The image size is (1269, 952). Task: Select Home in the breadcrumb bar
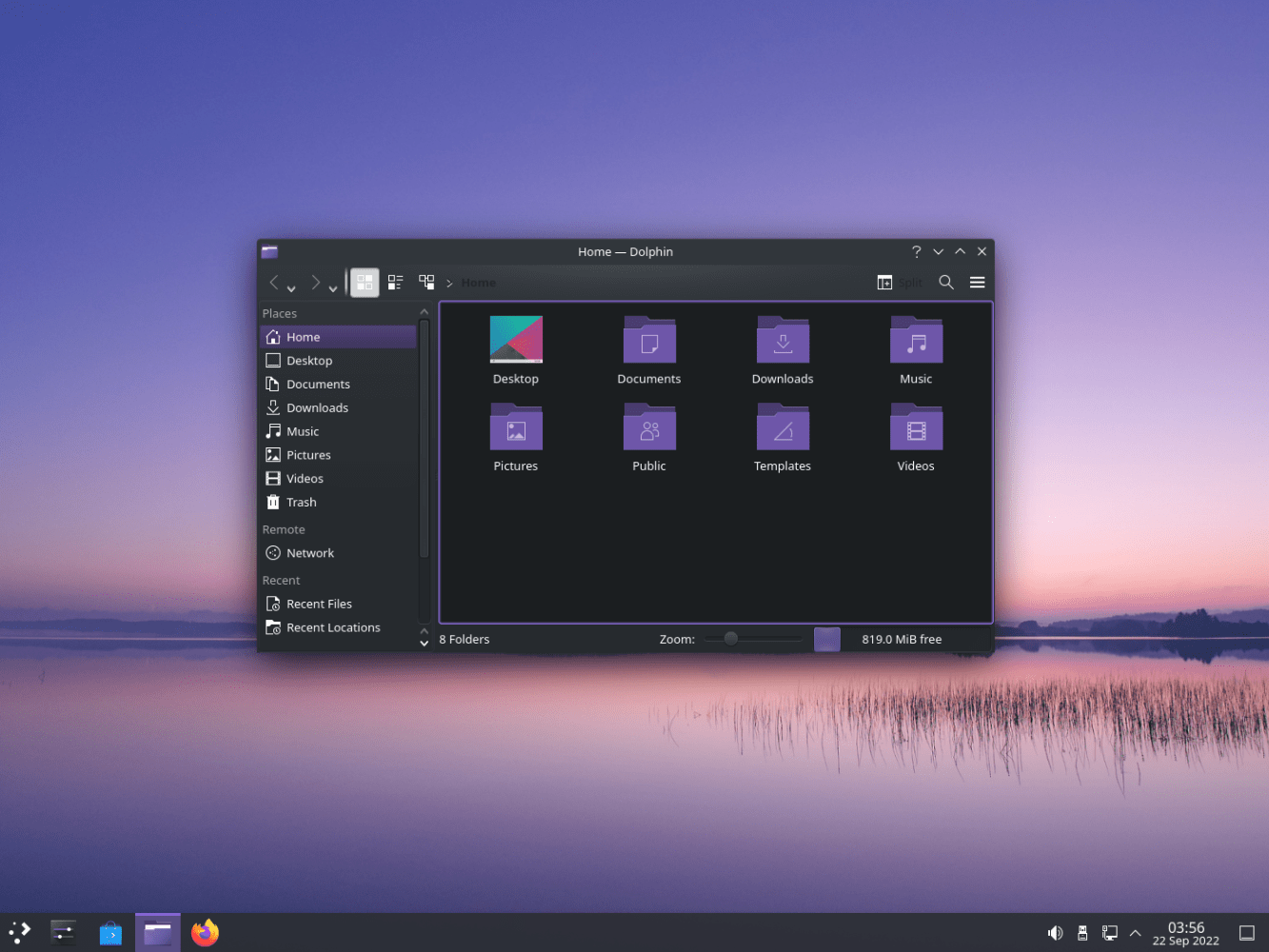pyautogui.click(x=478, y=282)
